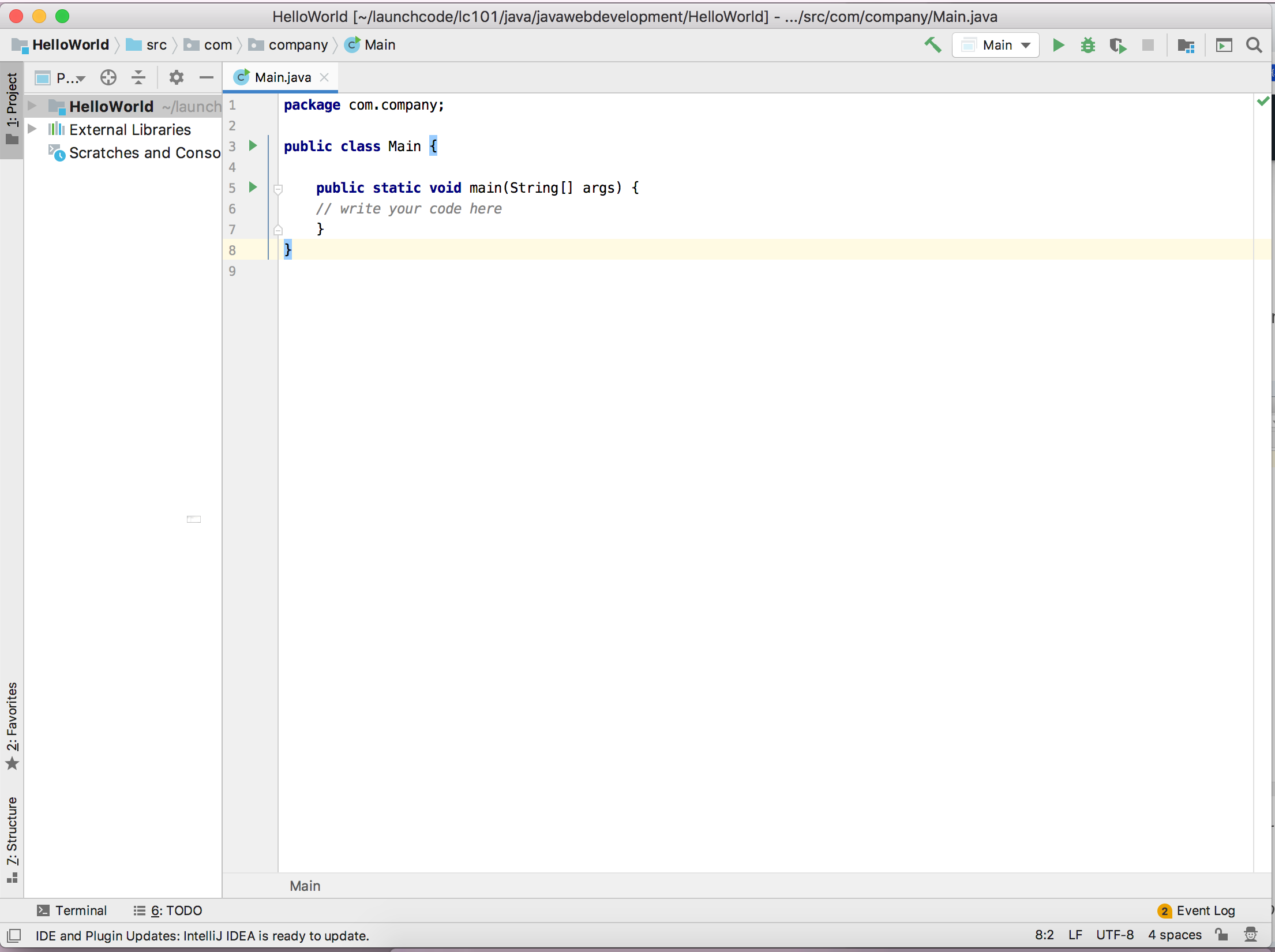Open the Terminal tool window
The image size is (1275, 952).
point(72,910)
